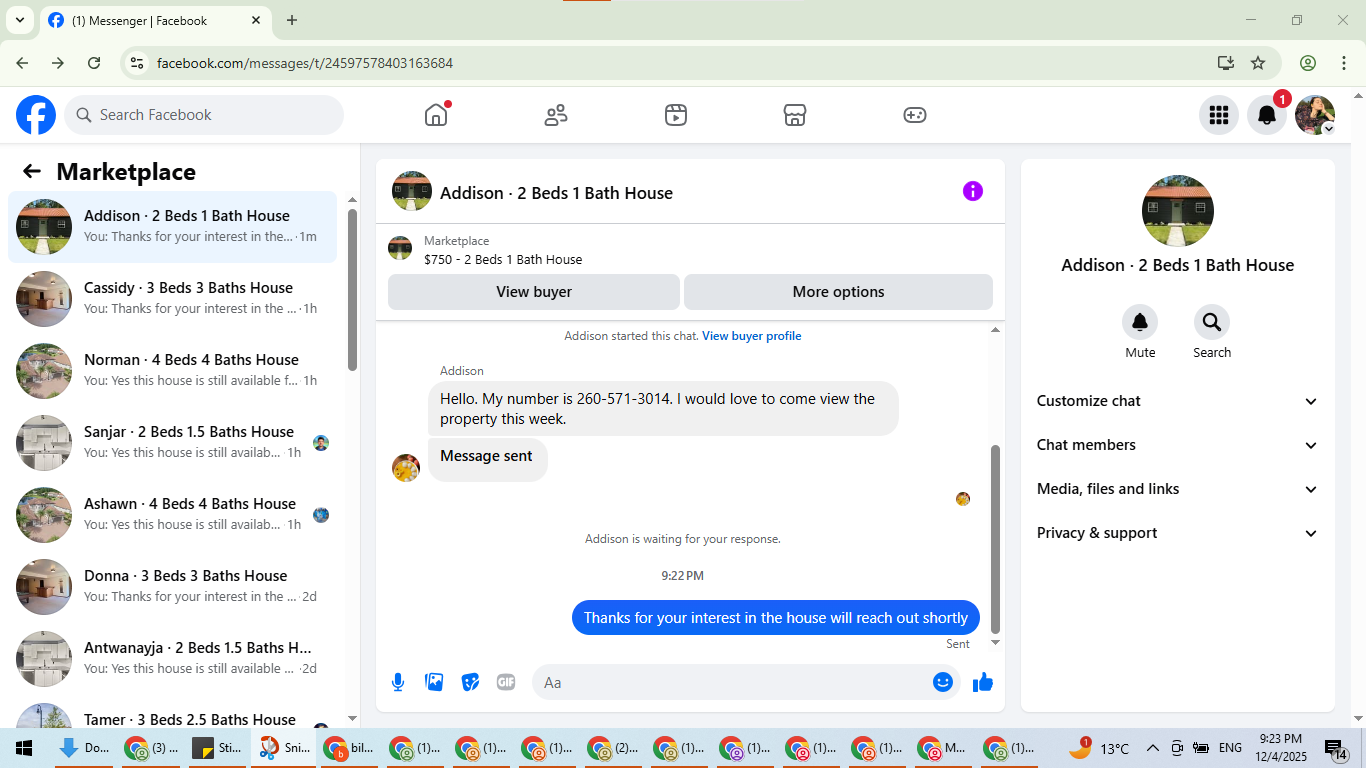
Task: Expand Media, files and links section
Action: pyautogui.click(x=1177, y=489)
